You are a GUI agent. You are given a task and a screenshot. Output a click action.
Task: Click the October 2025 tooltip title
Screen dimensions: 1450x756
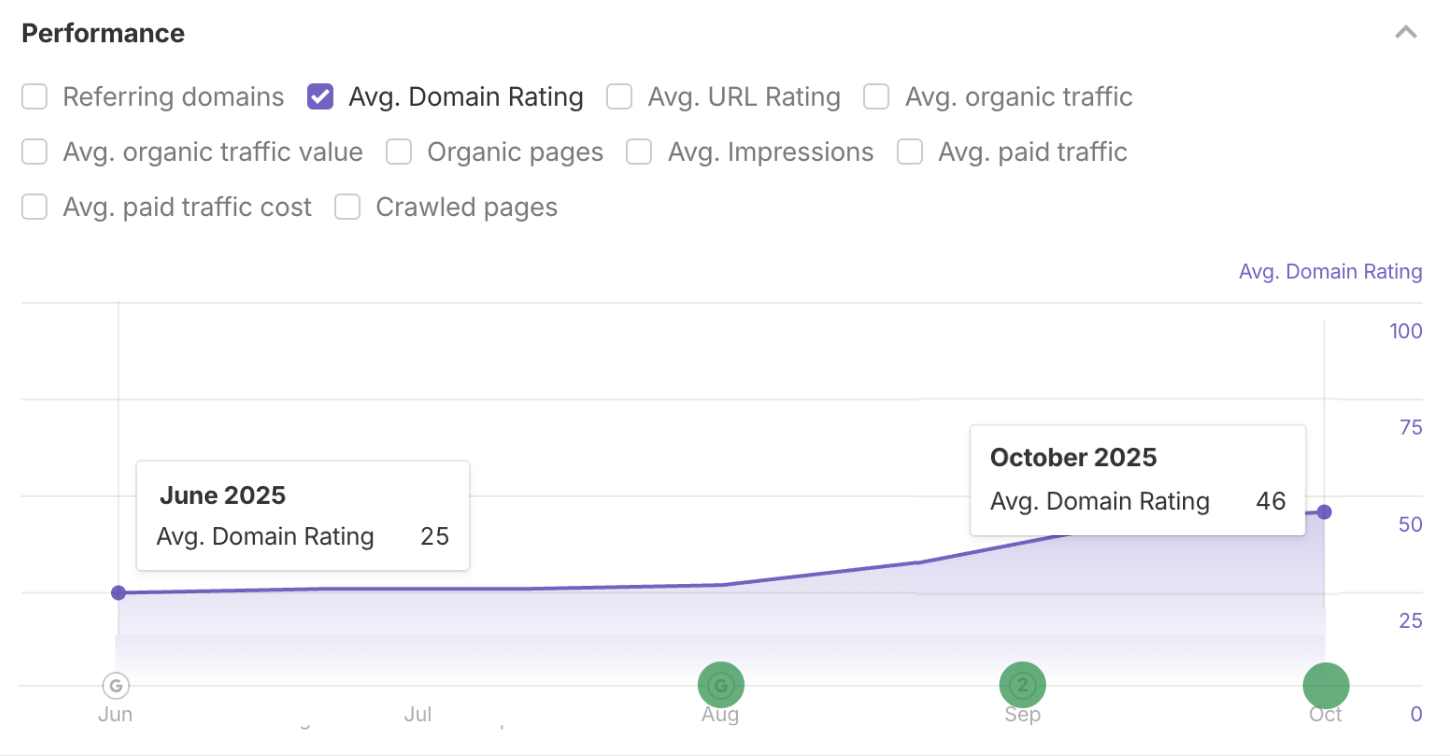(x=1073, y=458)
